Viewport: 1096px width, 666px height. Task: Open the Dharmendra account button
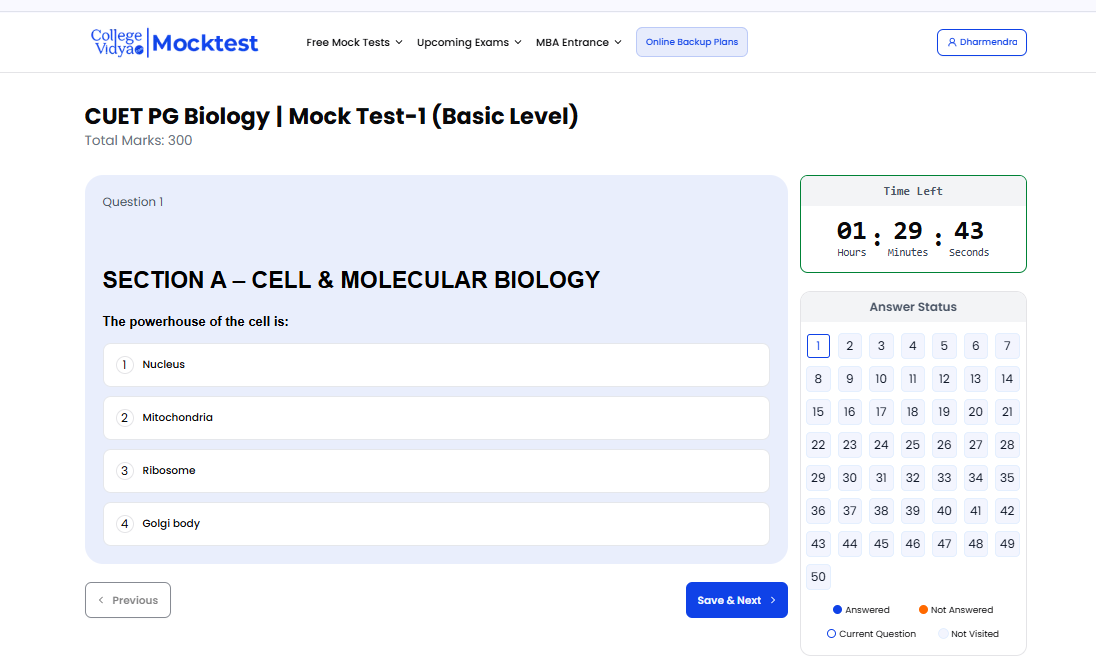tap(981, 42)
